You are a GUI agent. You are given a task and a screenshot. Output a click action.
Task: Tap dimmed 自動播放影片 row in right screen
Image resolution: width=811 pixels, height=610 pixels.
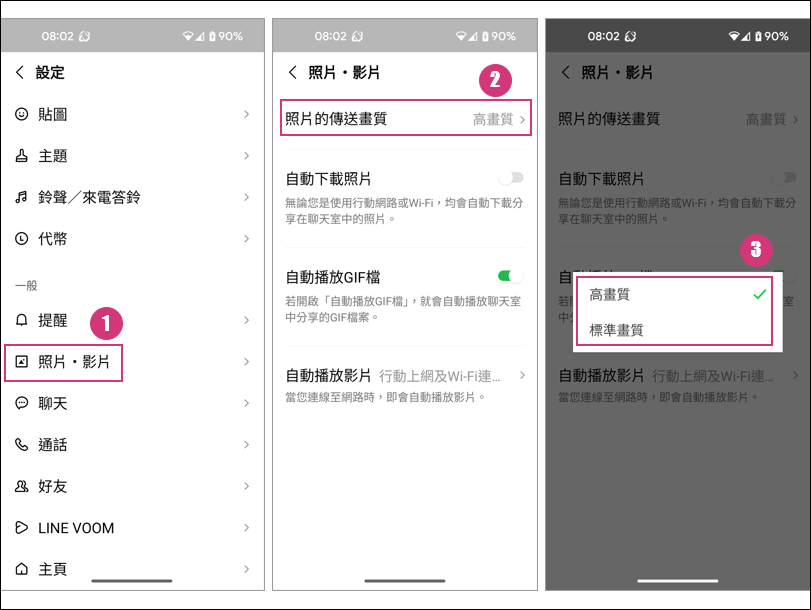tap(678, 384)
